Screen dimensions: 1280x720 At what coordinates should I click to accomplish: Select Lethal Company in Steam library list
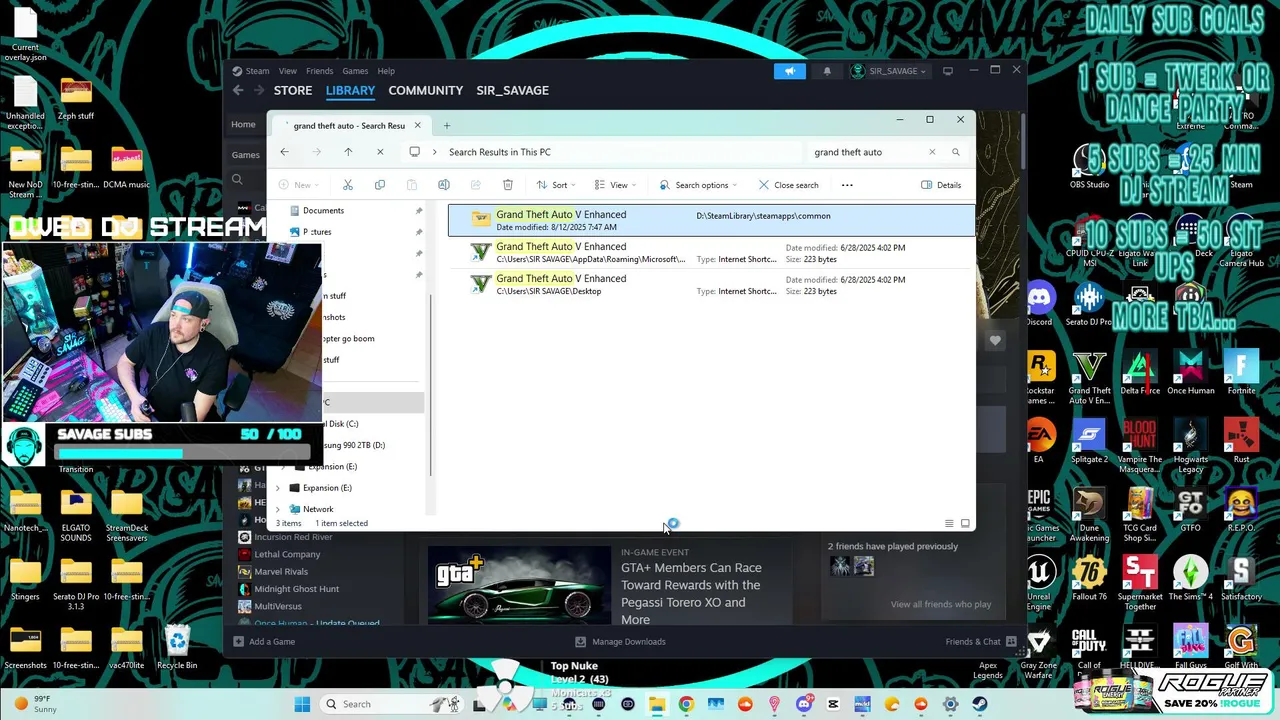pyautogui.click(x=287, y=554)
